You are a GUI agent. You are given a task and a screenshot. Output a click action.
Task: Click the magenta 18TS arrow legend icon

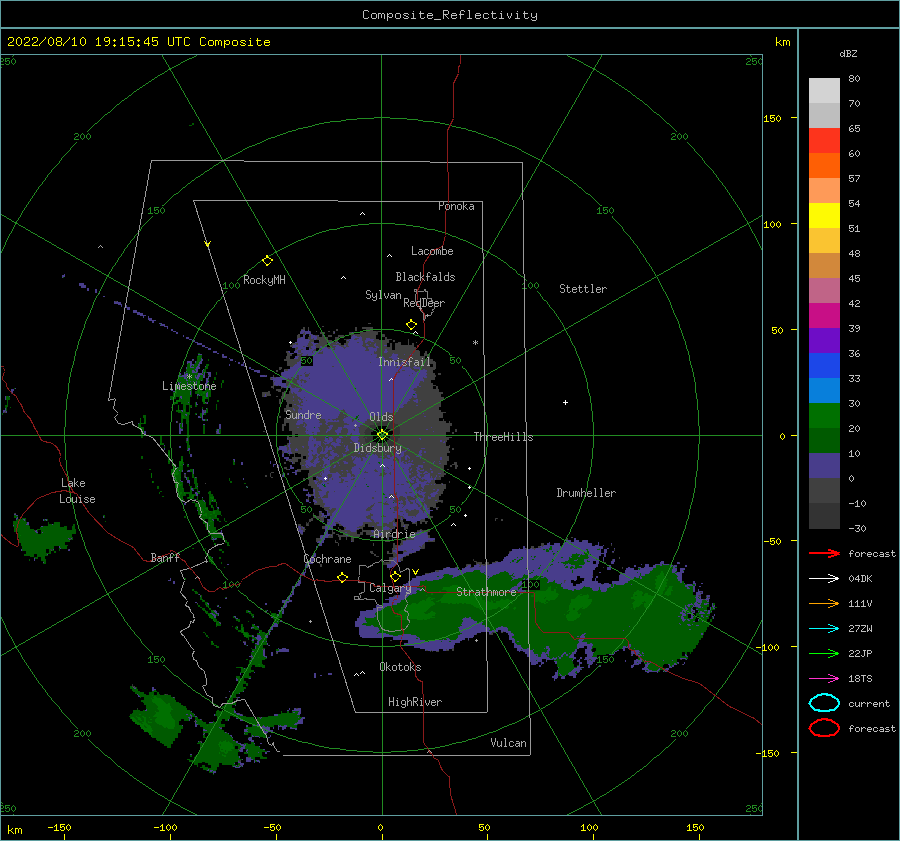[x=824, y=678]
